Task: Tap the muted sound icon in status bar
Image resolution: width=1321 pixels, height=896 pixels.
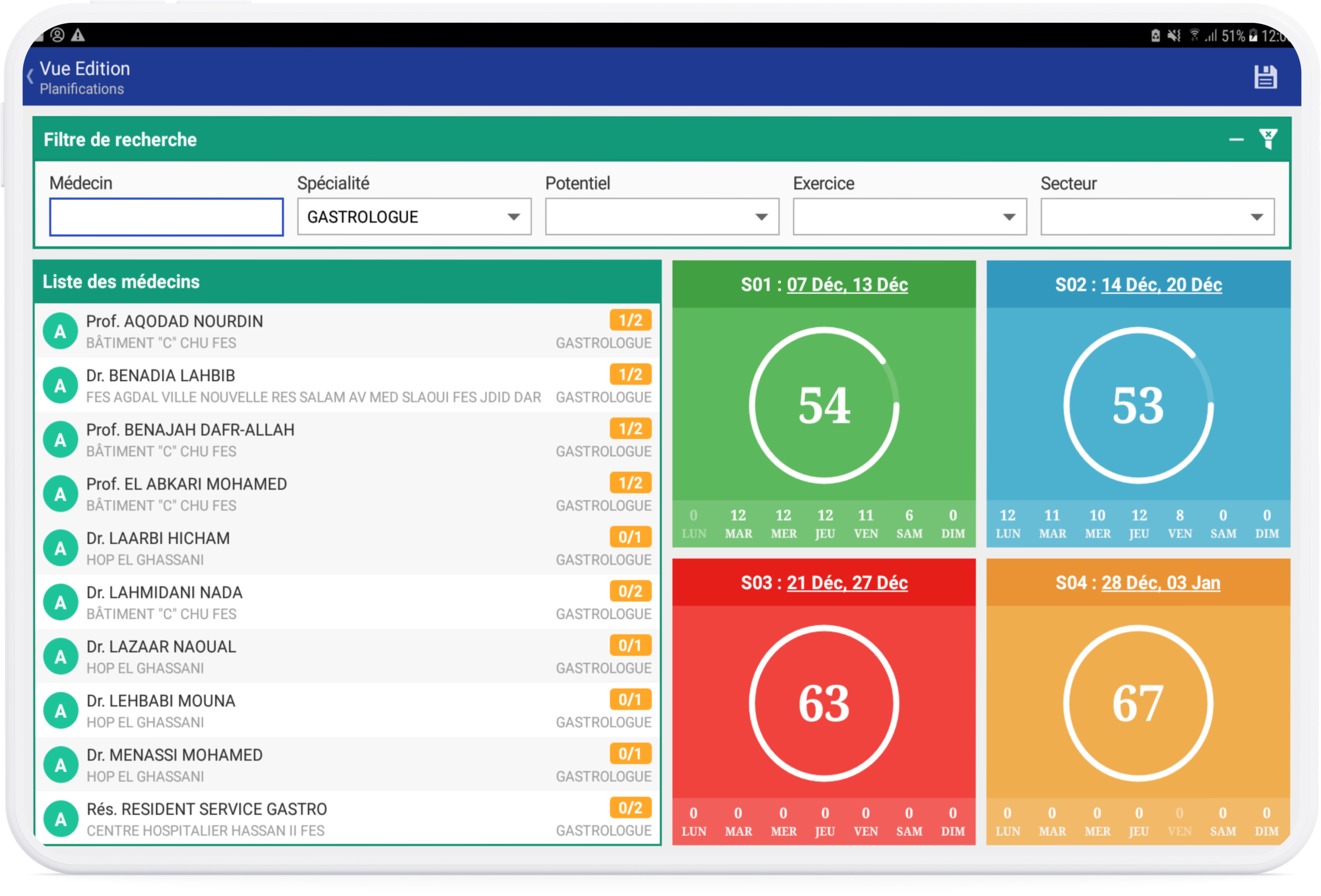Action: point(1174,36)
